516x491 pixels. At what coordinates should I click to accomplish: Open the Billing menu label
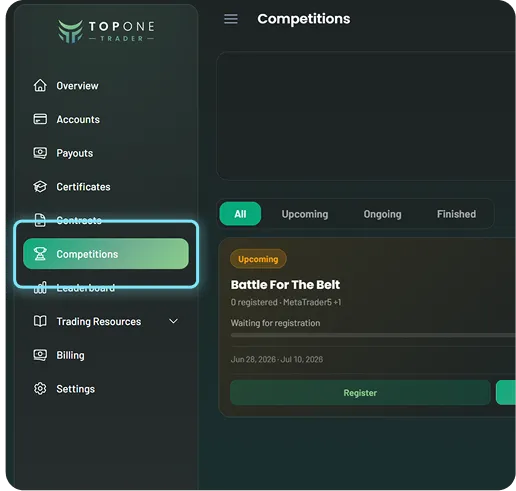(x=70, y=355)
